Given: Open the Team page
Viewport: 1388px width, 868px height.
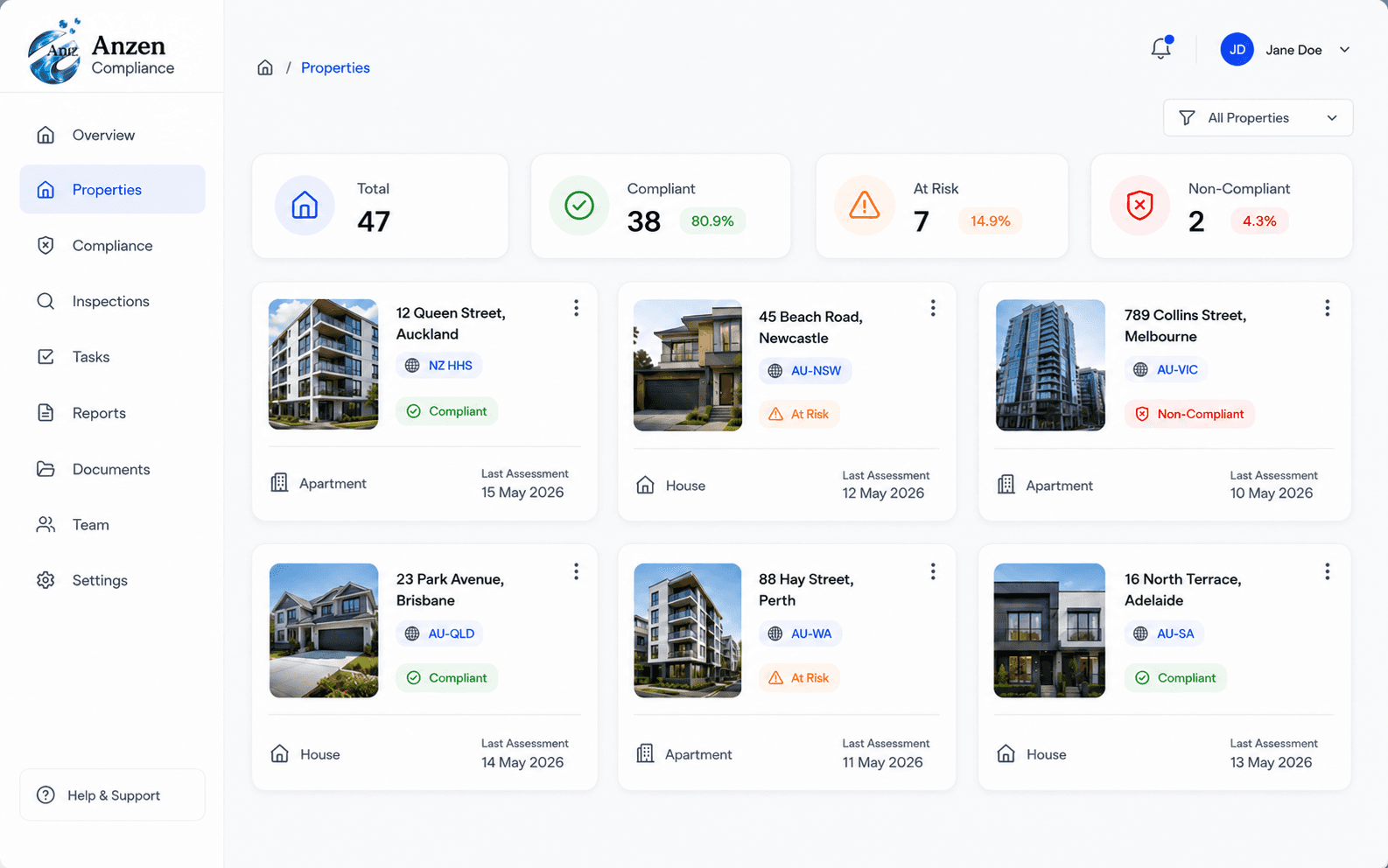Looking at the screenshot, I should pos(112,525).
